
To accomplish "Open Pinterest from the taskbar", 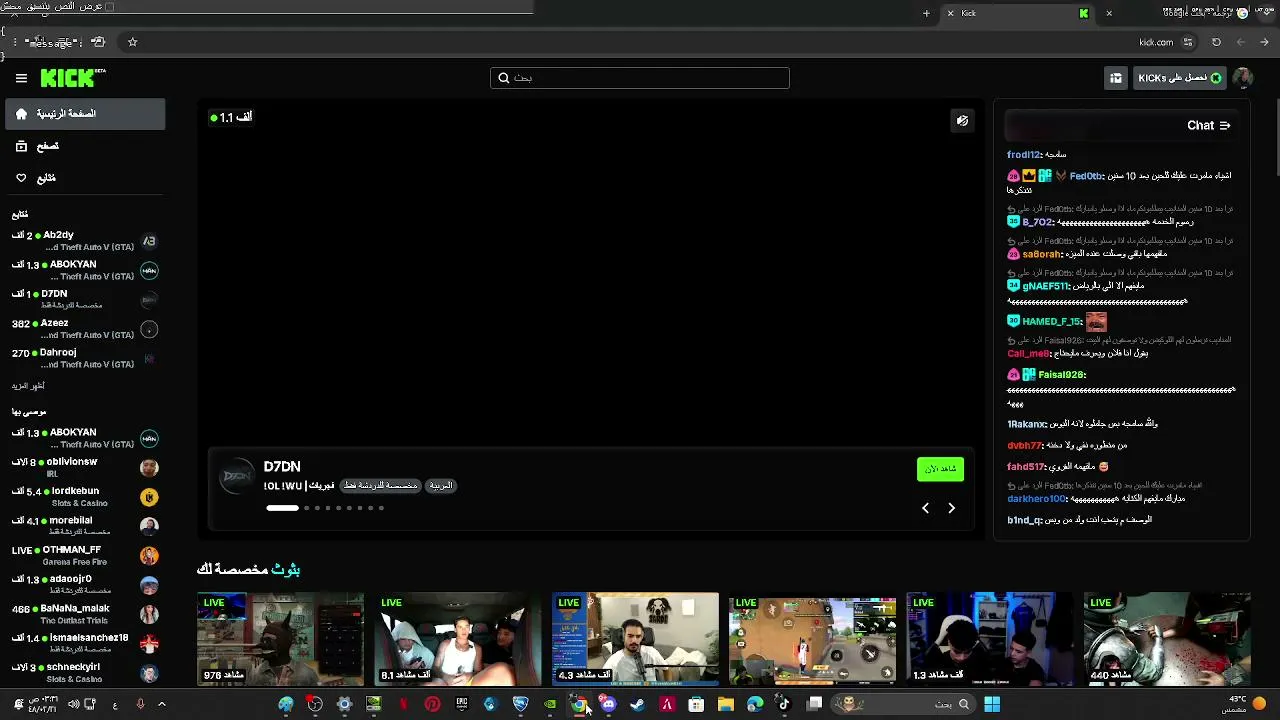I will pyautogui.click(x=432, y=704).
